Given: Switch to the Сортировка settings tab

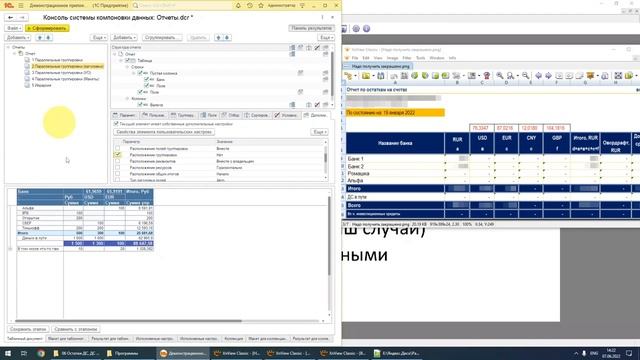Looking at the screenshot, I should coord(256,116).
